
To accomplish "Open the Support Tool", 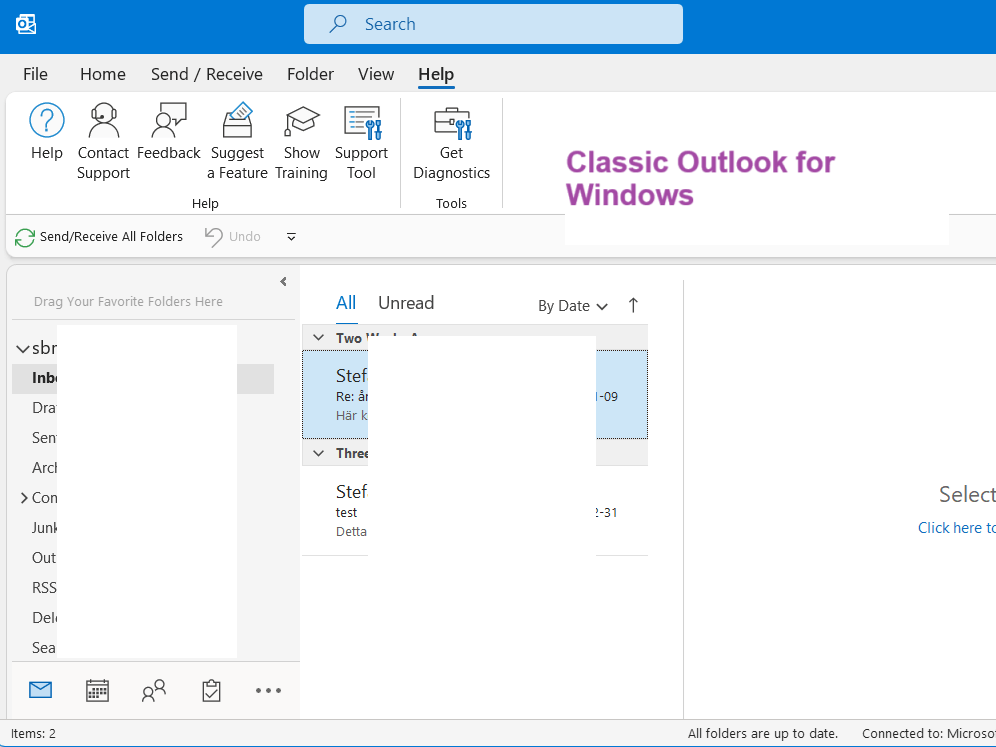I will pyautogui.click(x=361, y=142).
